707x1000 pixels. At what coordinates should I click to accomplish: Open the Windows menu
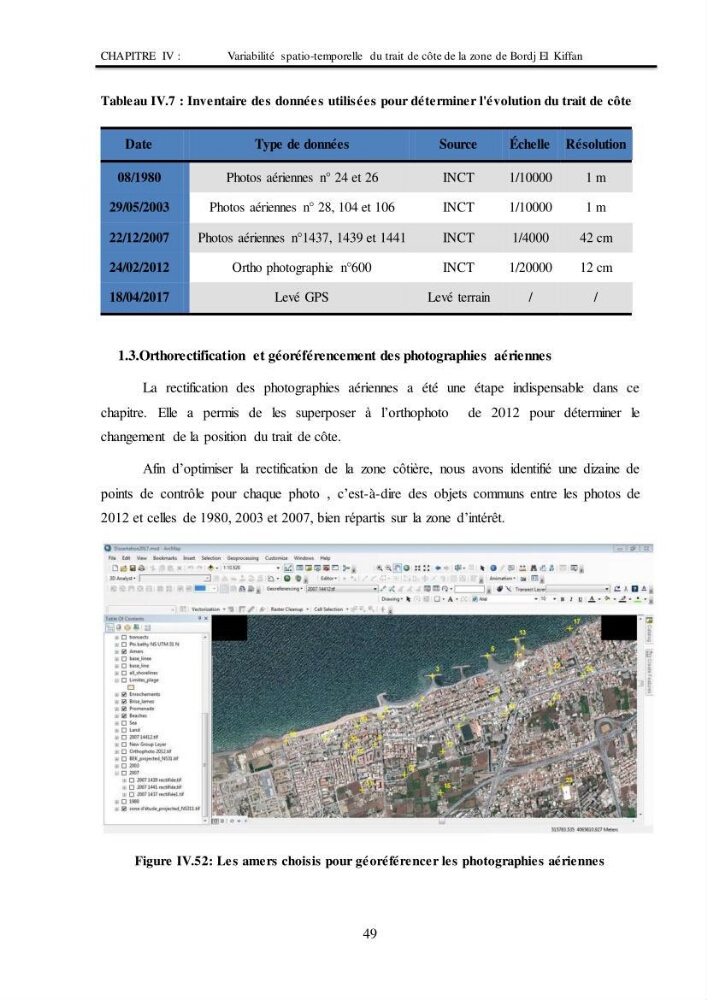point(303,558)
